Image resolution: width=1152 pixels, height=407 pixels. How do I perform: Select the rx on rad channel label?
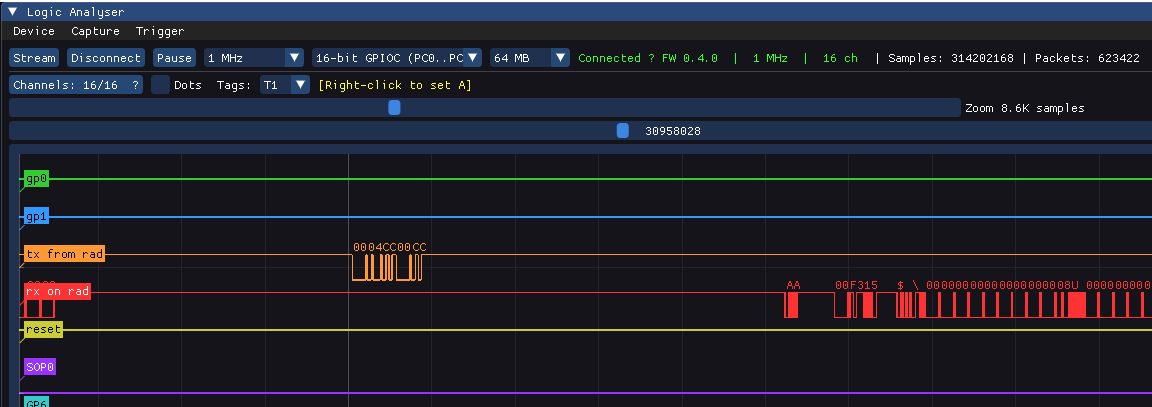pyautogui.click(x=57, y=292)
